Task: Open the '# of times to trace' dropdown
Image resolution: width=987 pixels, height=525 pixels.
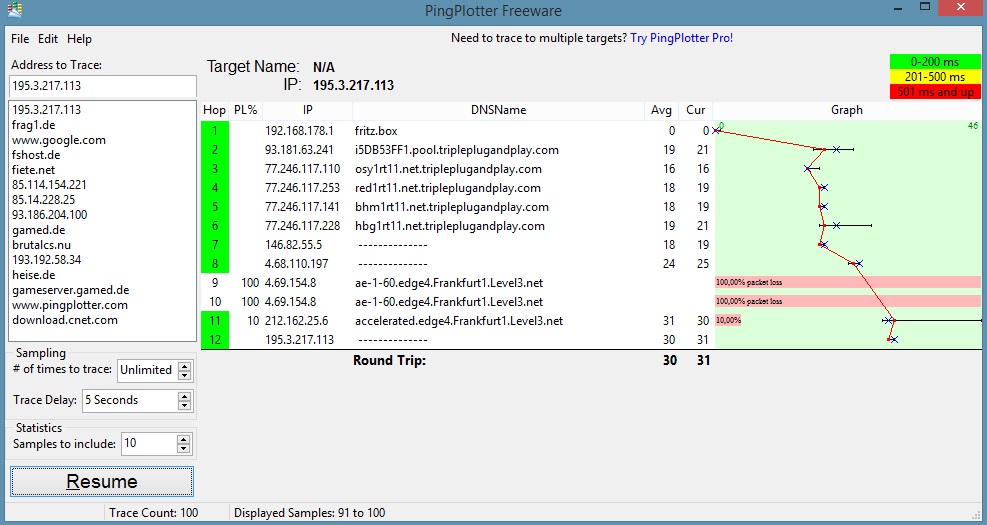Action: (185, 370)
